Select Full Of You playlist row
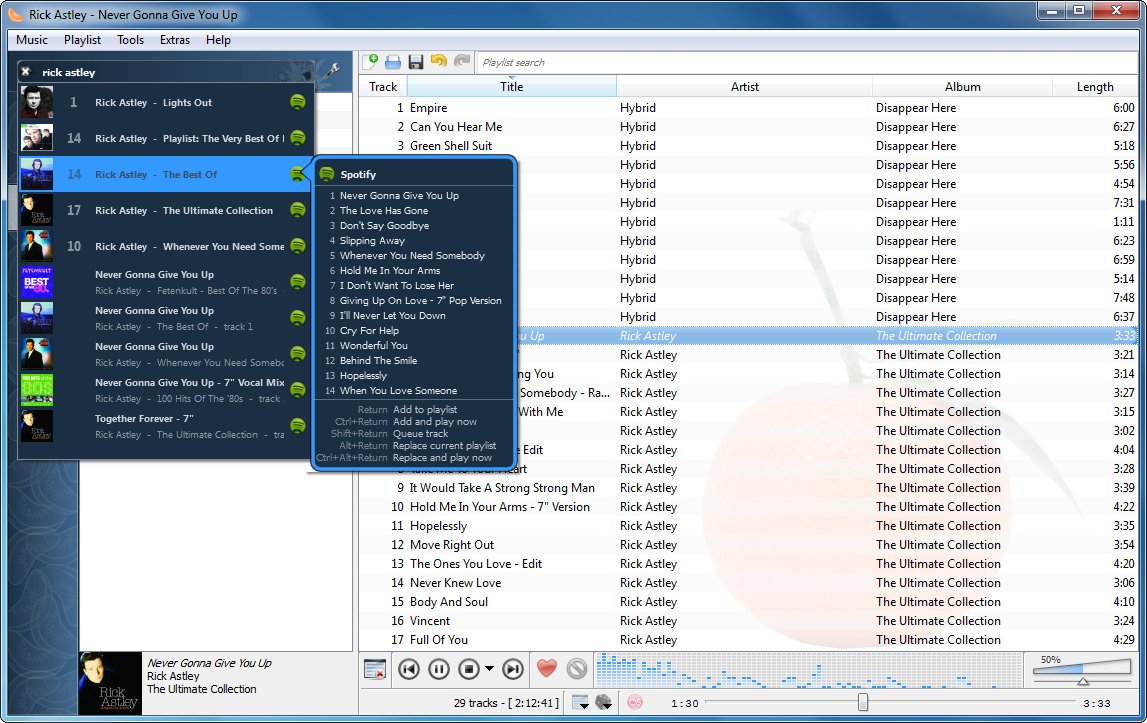 748,640
